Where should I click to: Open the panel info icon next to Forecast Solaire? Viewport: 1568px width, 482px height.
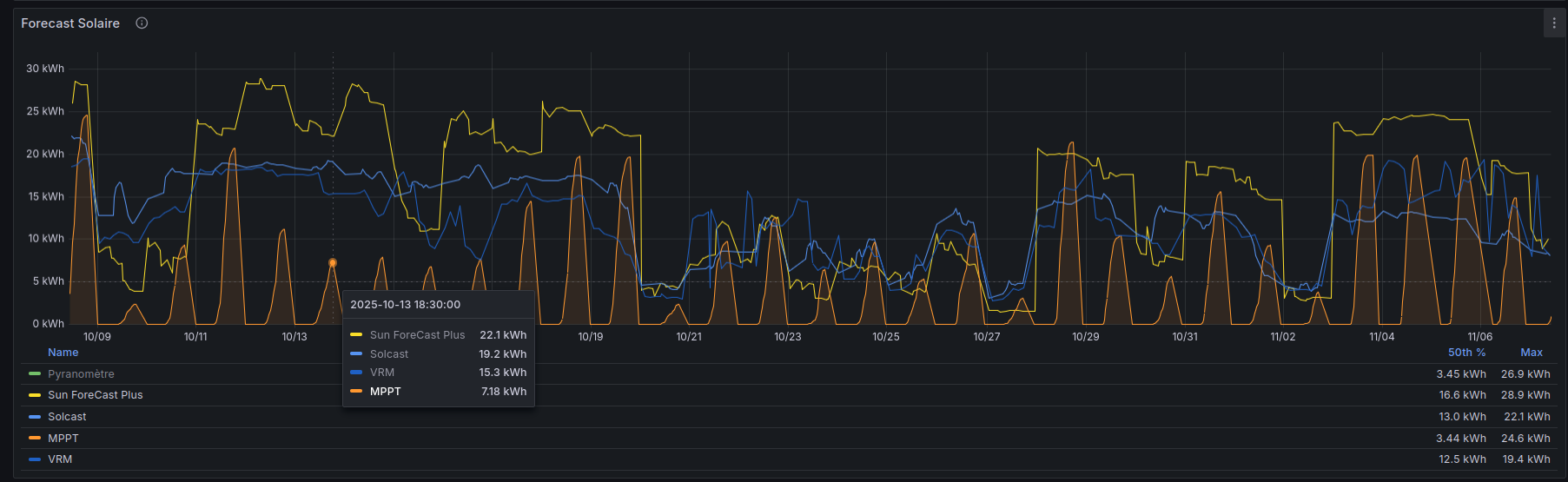click(142, 23)
